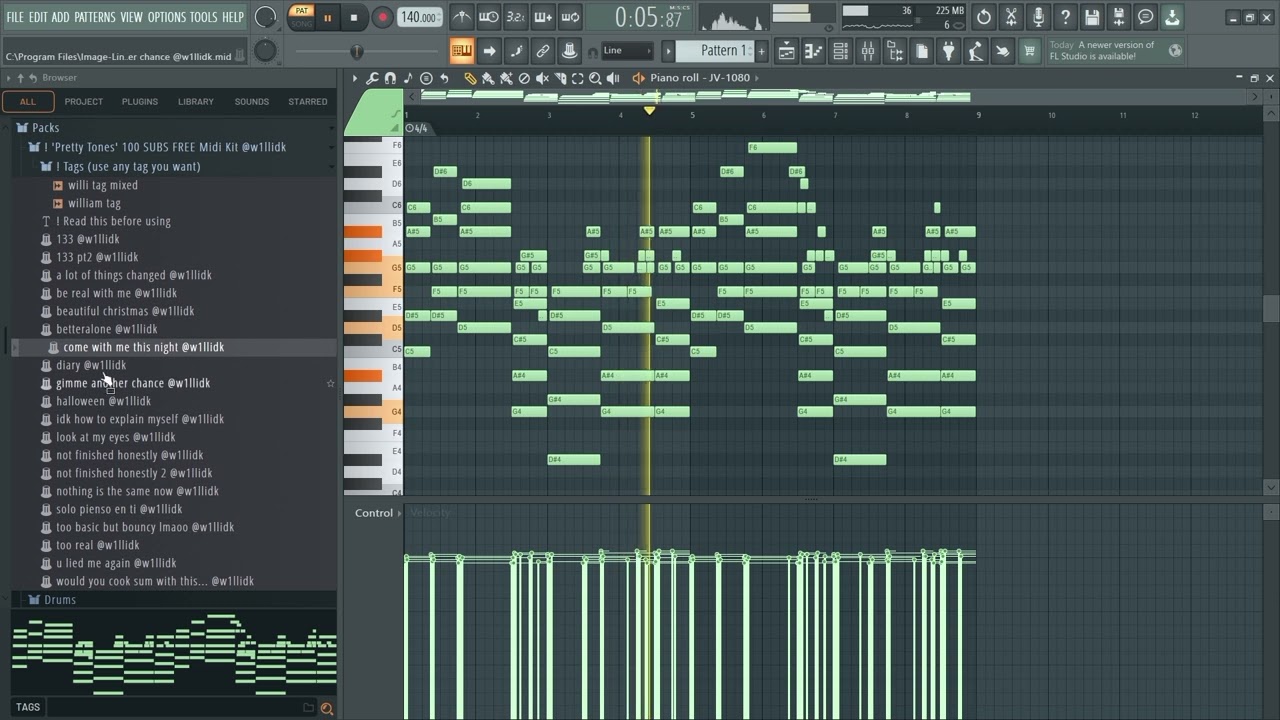
Task: Open the Mixer view
Action: click(867, 51)
